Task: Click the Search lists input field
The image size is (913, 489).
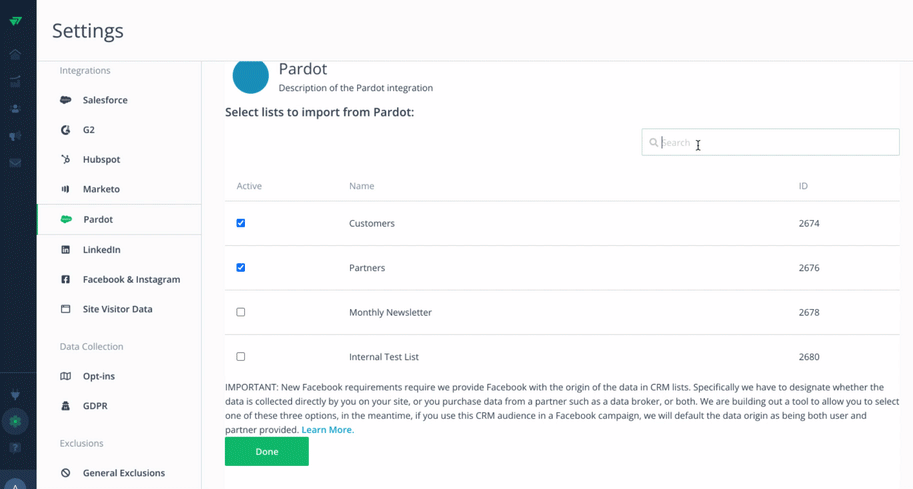Action: click(x=770, y=142)
